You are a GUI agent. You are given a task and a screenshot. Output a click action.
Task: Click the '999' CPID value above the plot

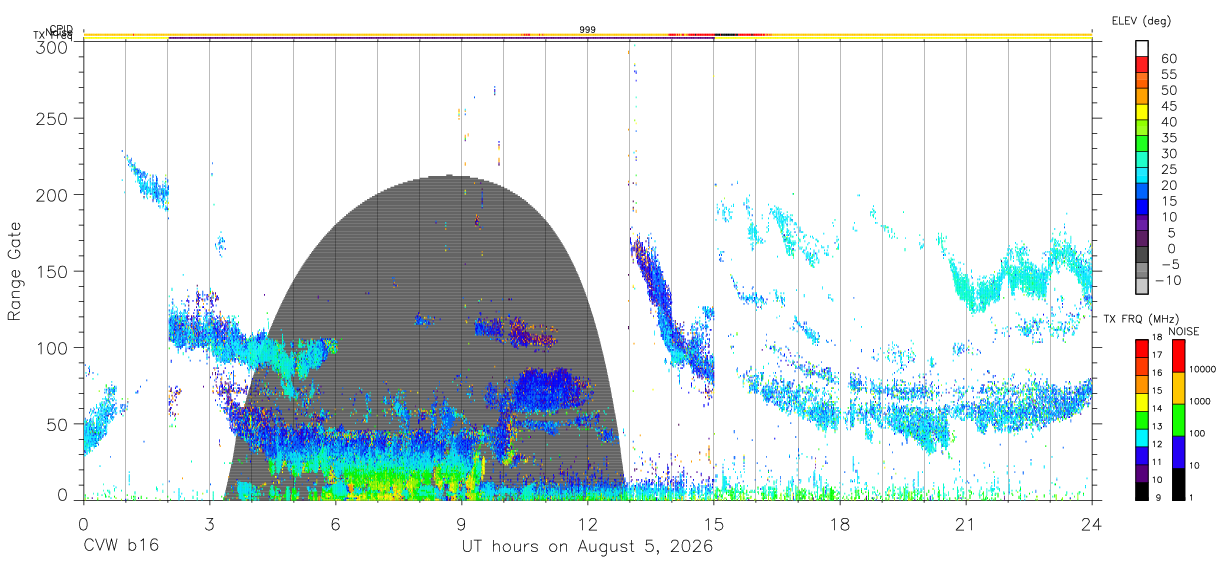pyautogui.click(x=588, y=30)
